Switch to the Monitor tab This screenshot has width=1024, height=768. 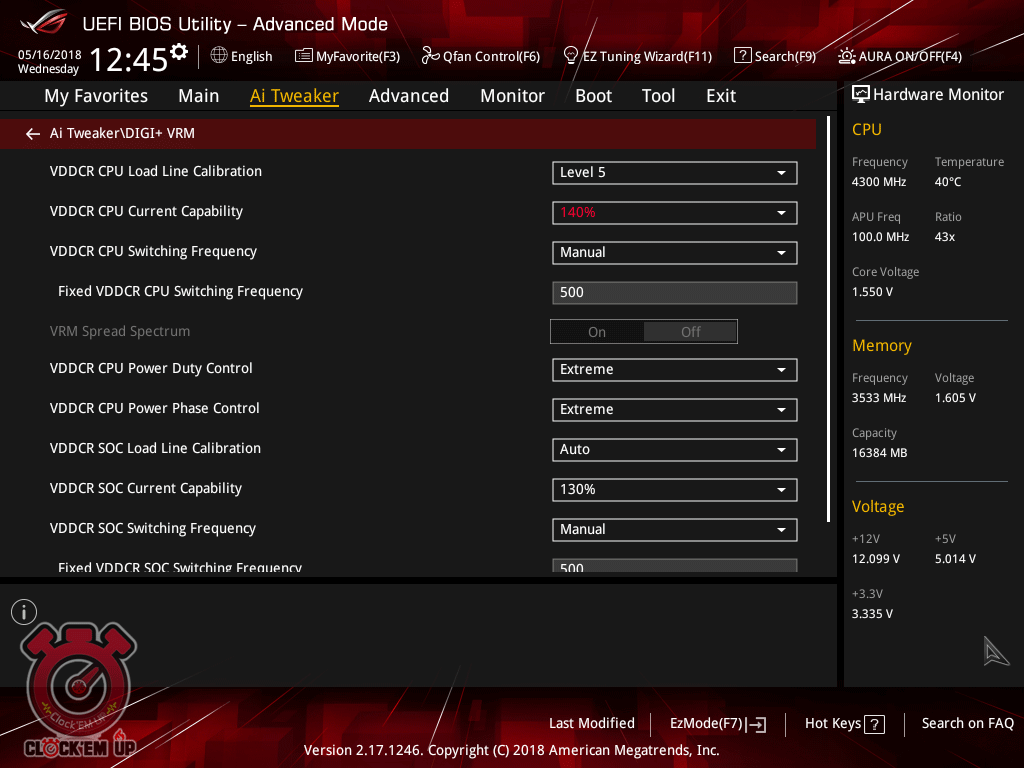[x=512, y=96]
